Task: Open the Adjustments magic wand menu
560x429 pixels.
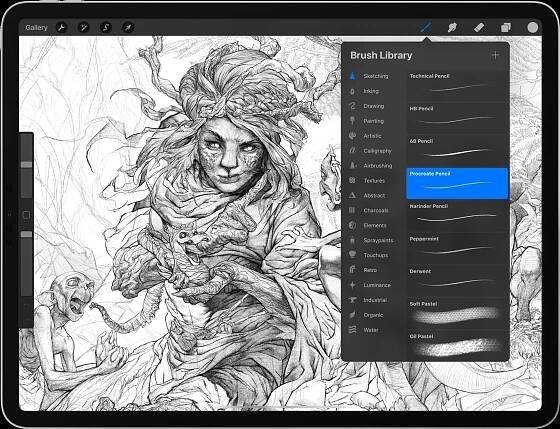Action: tap(84, 28)
